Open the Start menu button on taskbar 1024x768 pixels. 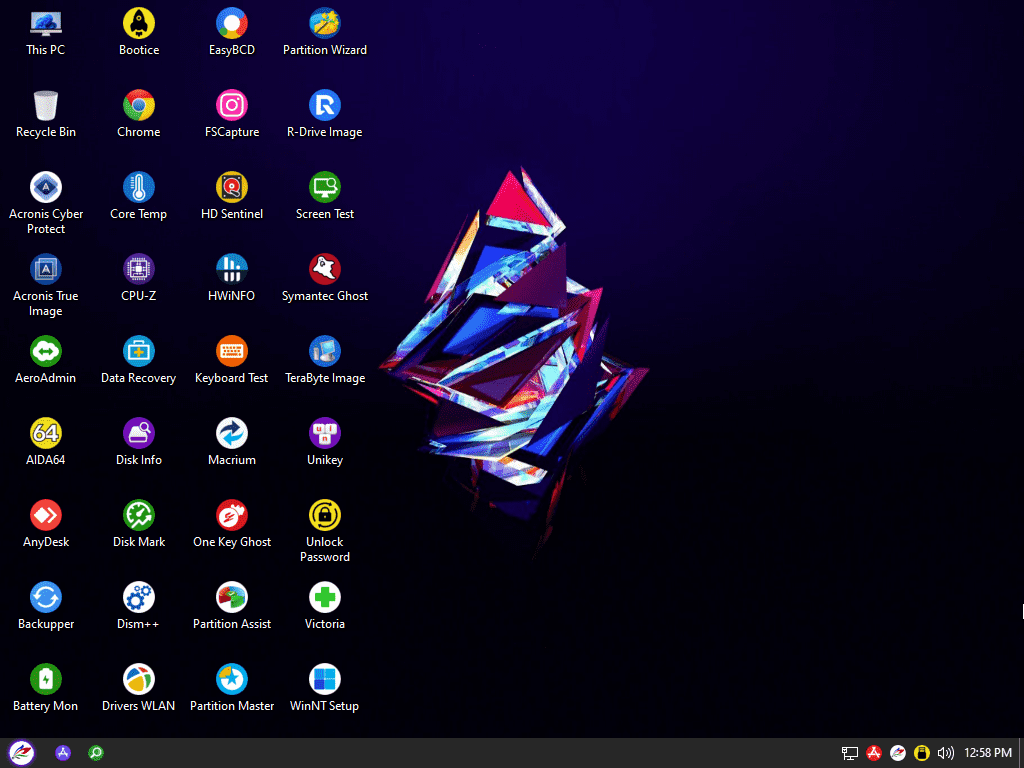(21, 753)
